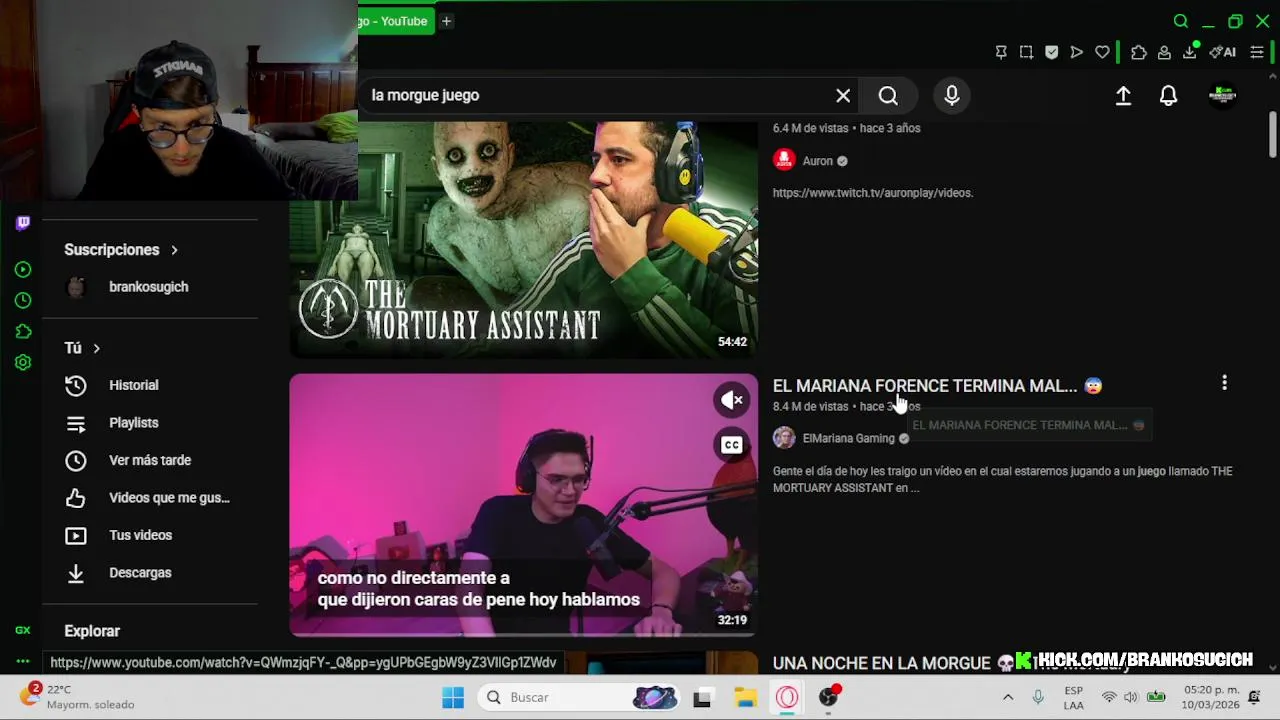1280x720 pixels.
Task: Open the UNA NOCHE EN LA MORGUE video title
Action: pyautogui.click(x=882, y=663)
